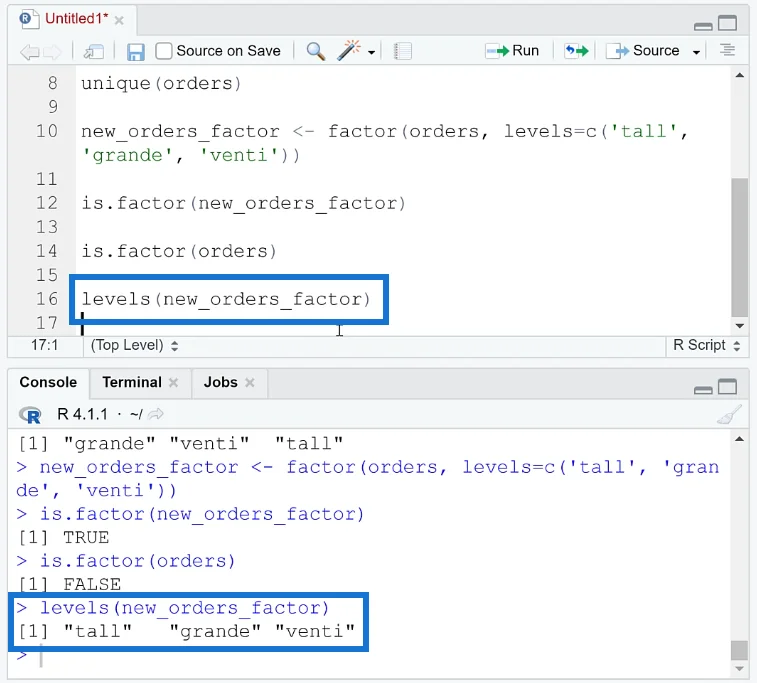Show script in new window

tap(93, 51)
